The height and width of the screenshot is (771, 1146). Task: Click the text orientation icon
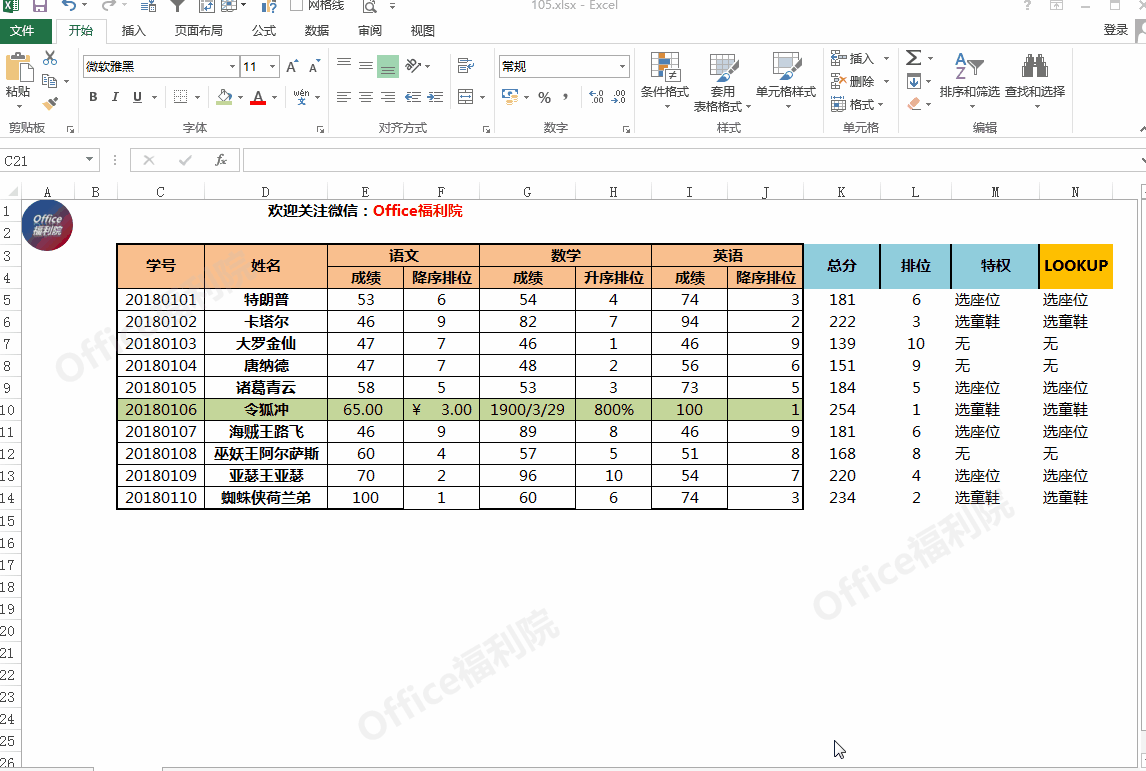[414, 66]
